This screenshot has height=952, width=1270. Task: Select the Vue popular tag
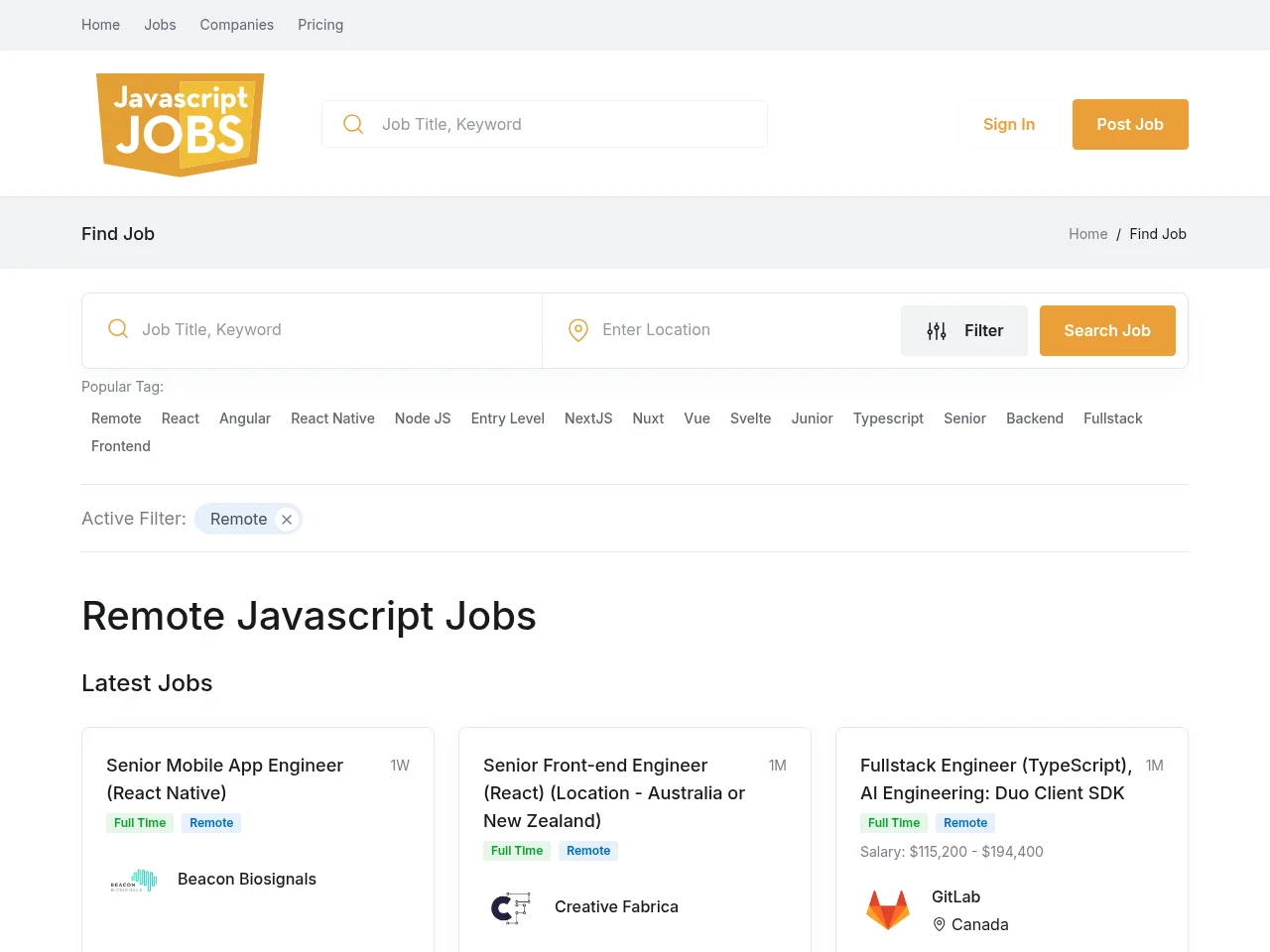pyautogui.click(x=697, y=418)
